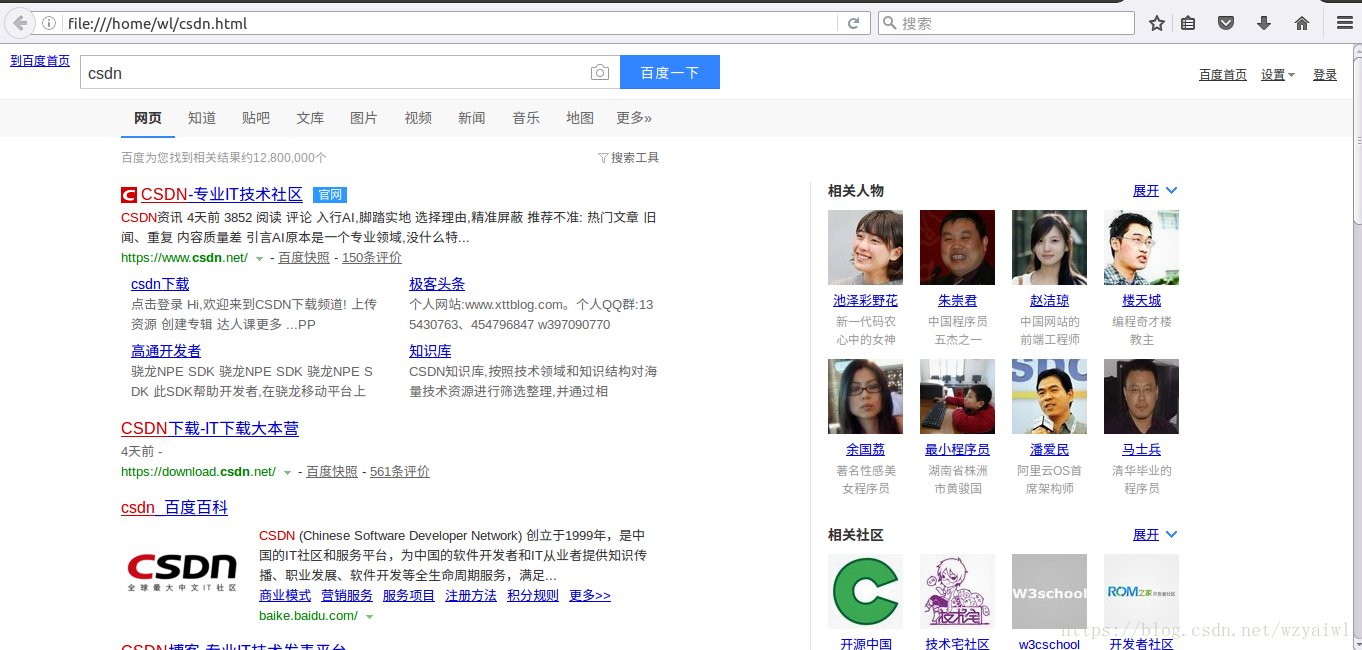Click the browser back arrow button
This screenshot has width=1362, height=650.
click(20, 23)
